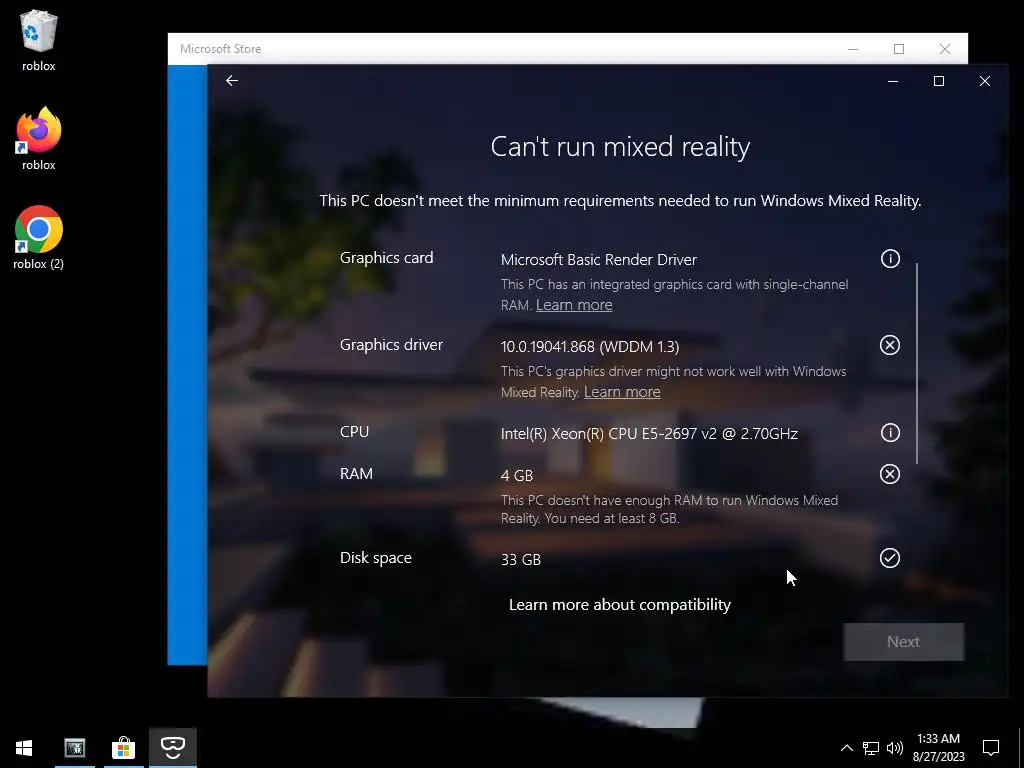Image resolution: width=1024 pixels, height=768 pixels.
Task: Open the network tray icon
Action: pyautogui.click(x=871, y=748)
